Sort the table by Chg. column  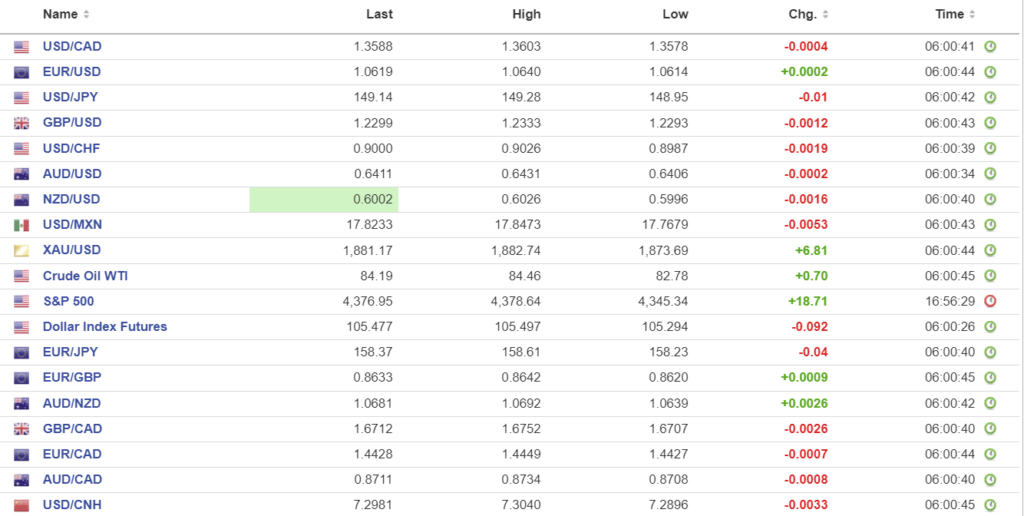(x=809, y=15)
